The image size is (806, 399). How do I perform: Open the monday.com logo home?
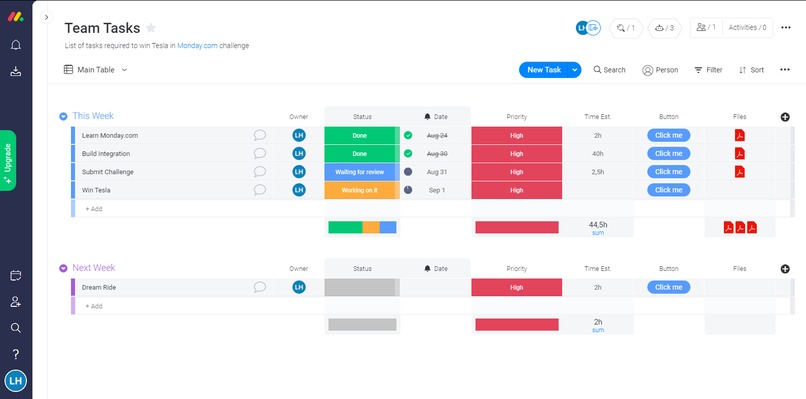pyautogui.click(x=15, y=17)
